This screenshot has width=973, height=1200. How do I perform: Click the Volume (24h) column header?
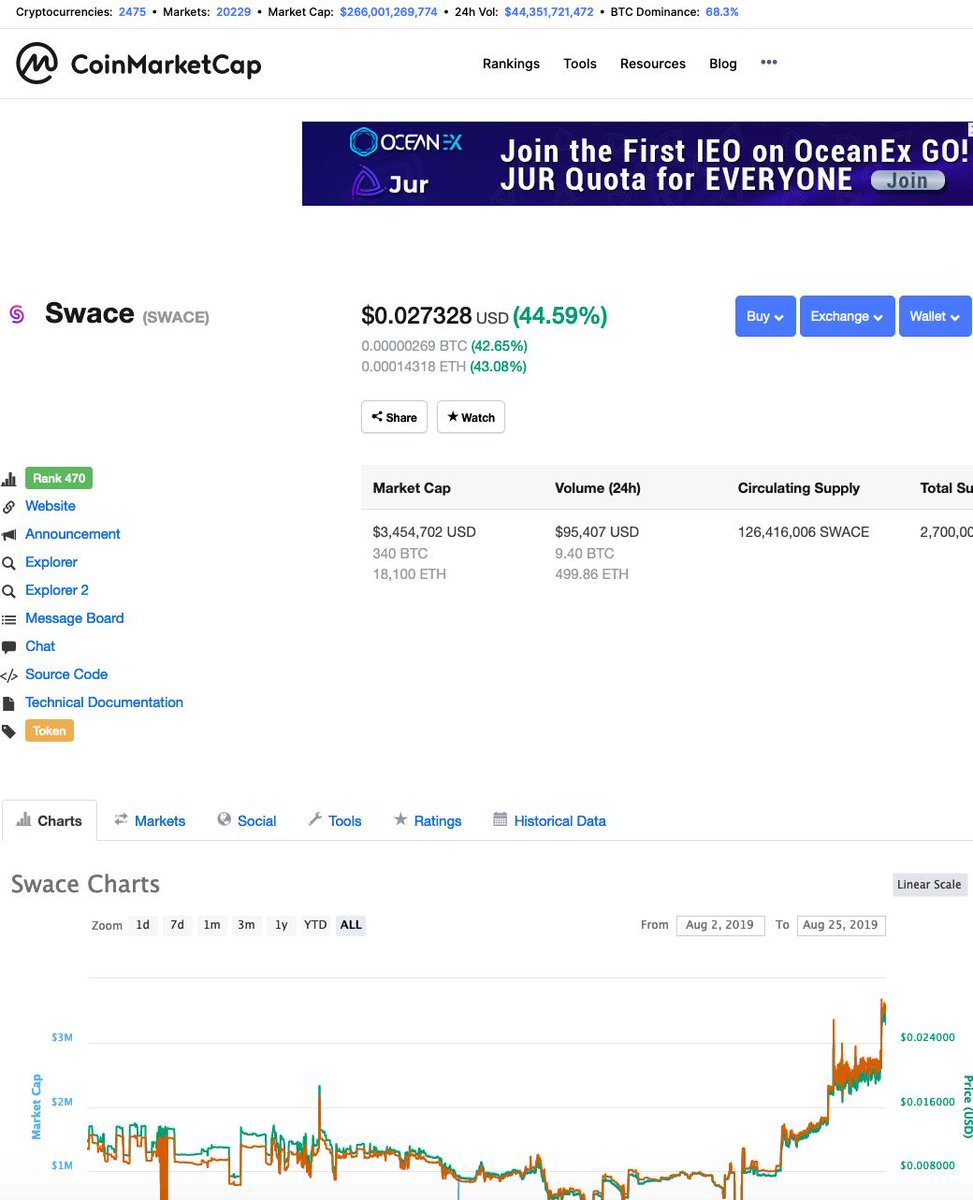[x=598, y=488]
